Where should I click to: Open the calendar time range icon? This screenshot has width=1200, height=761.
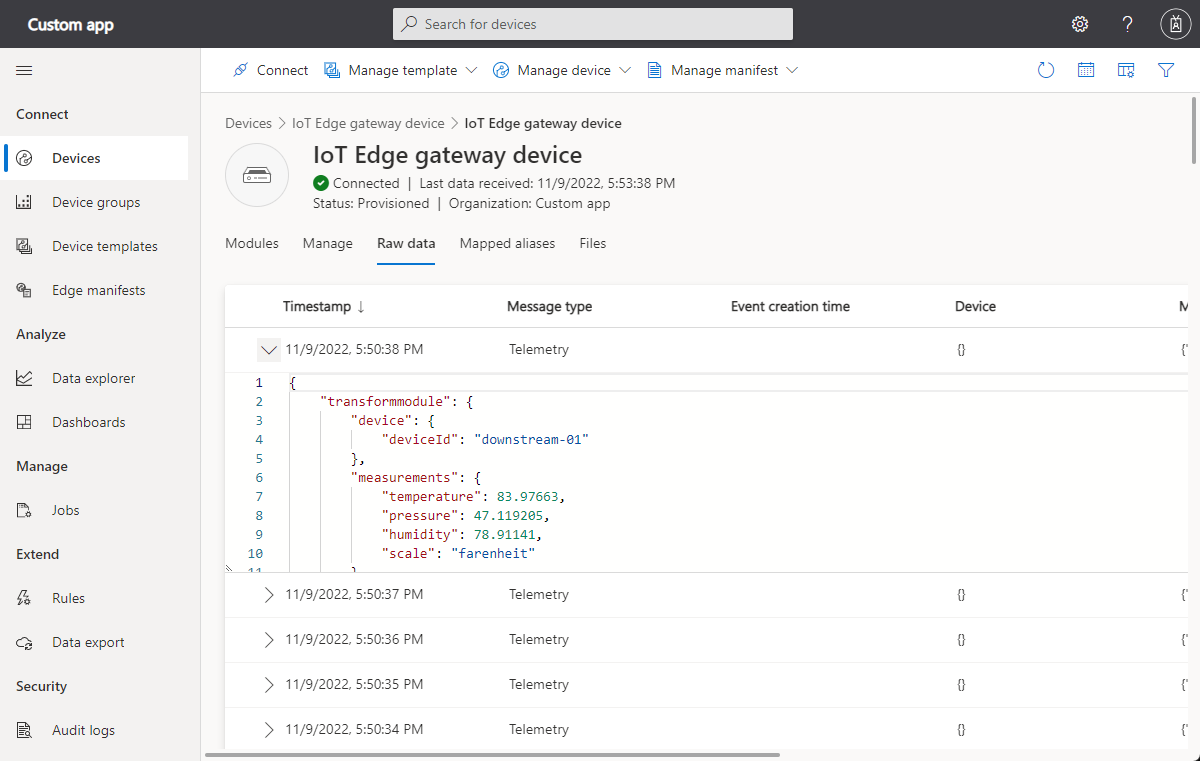tap(1086, 70)
